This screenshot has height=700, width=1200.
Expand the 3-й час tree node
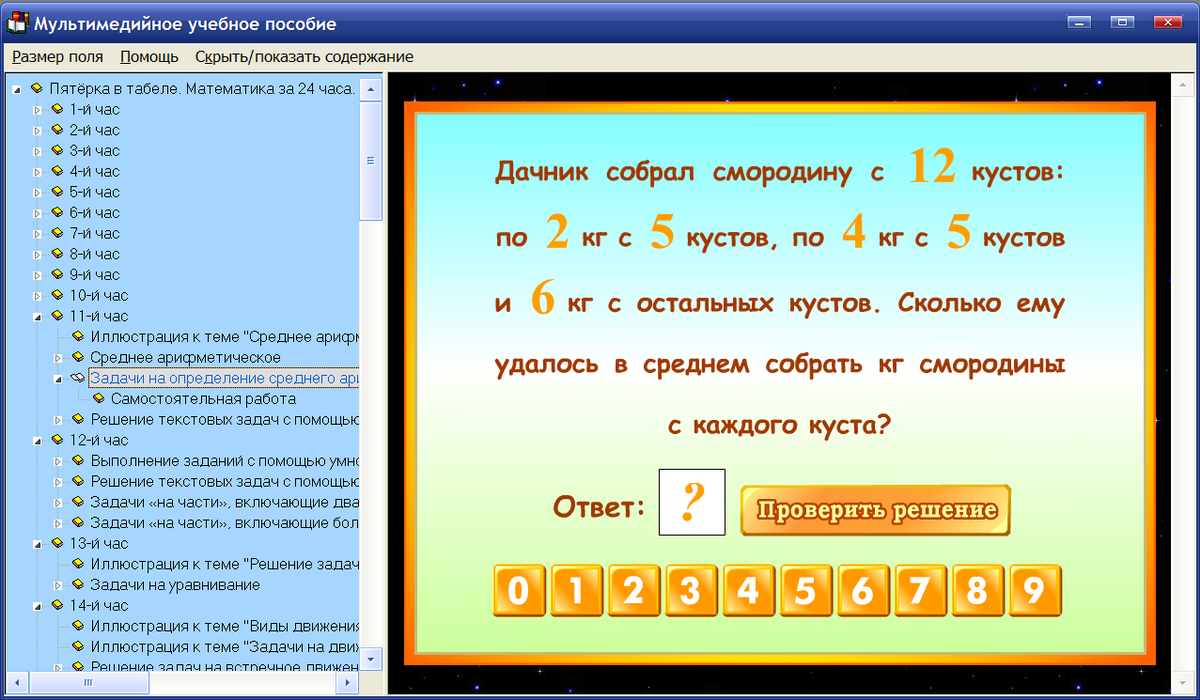[38, 150]
